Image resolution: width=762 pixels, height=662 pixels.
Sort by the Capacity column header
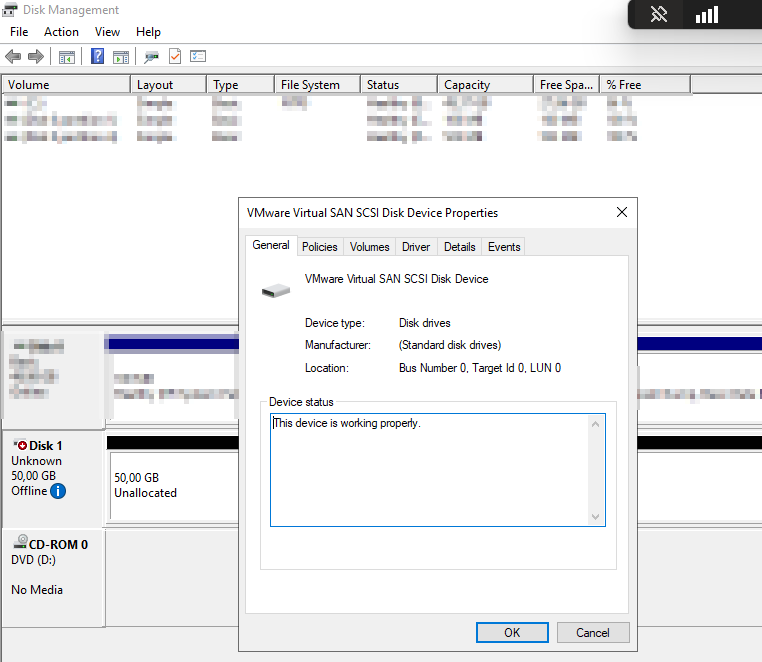pyautogui.click(x=486, y=85)
